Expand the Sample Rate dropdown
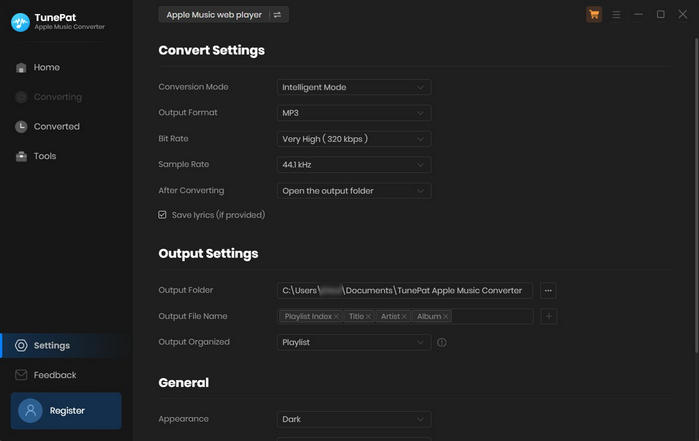Viewport: 699px width, 441px height. [354, 165]
